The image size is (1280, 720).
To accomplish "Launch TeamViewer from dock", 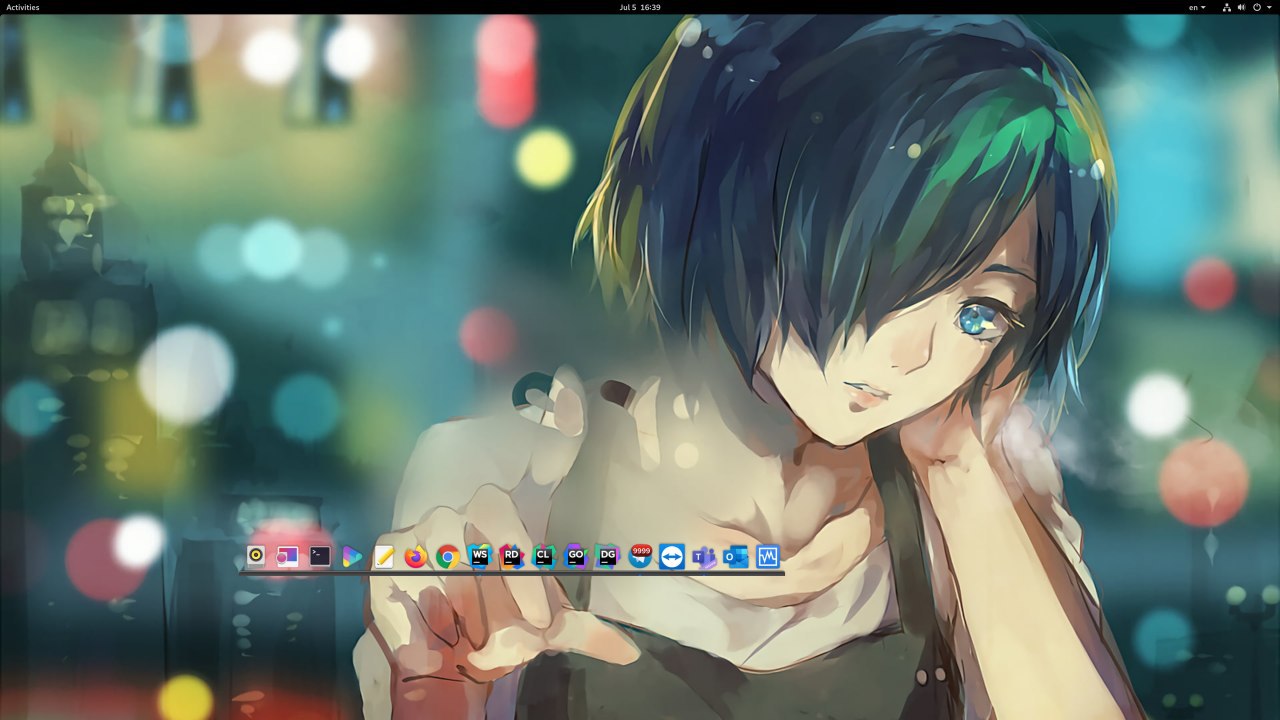I will (x=672, y=556).
